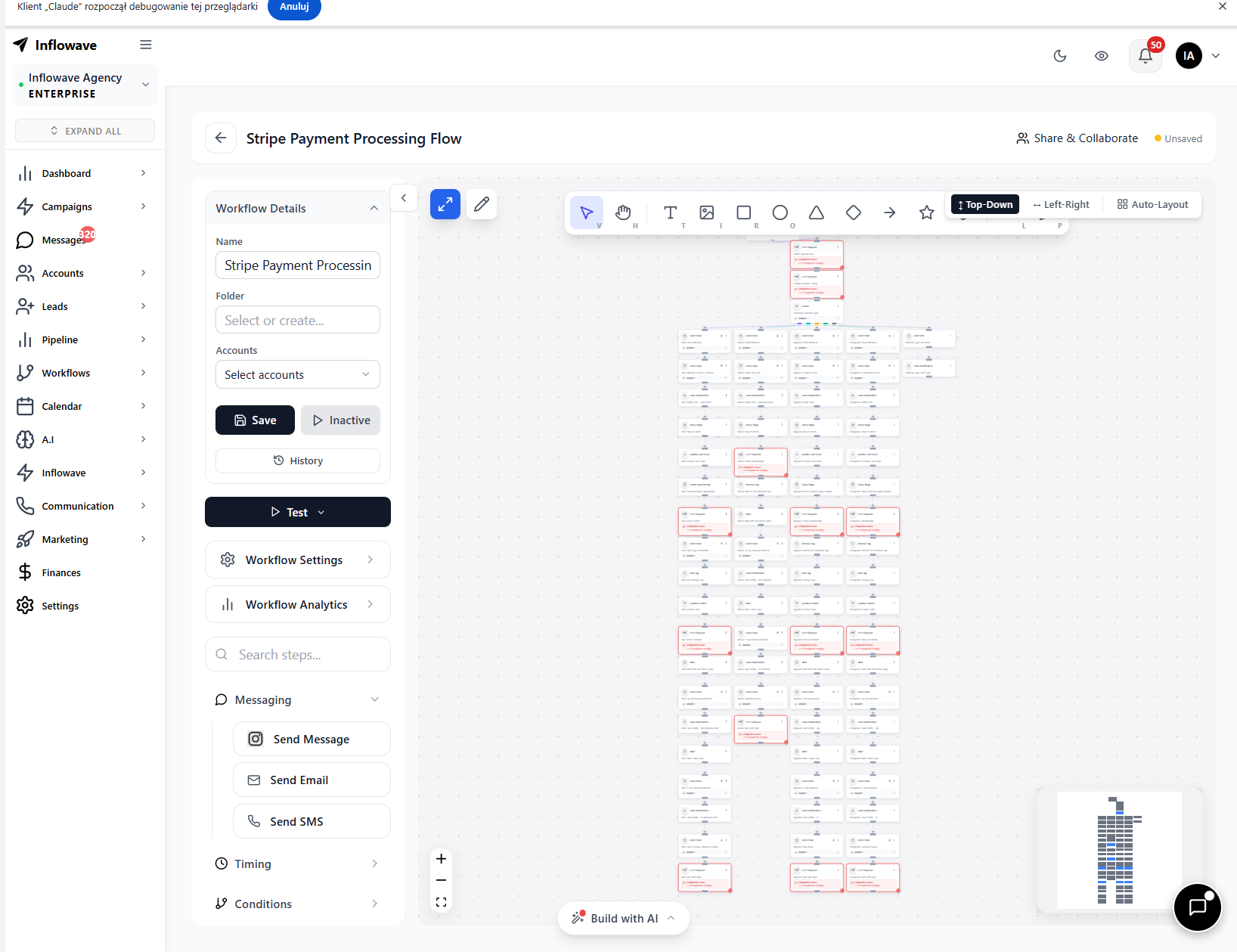The width and height of the screenshot is (1237, 952).
Task: Pick the Rectangle shape tool
Action: (743, 212)
